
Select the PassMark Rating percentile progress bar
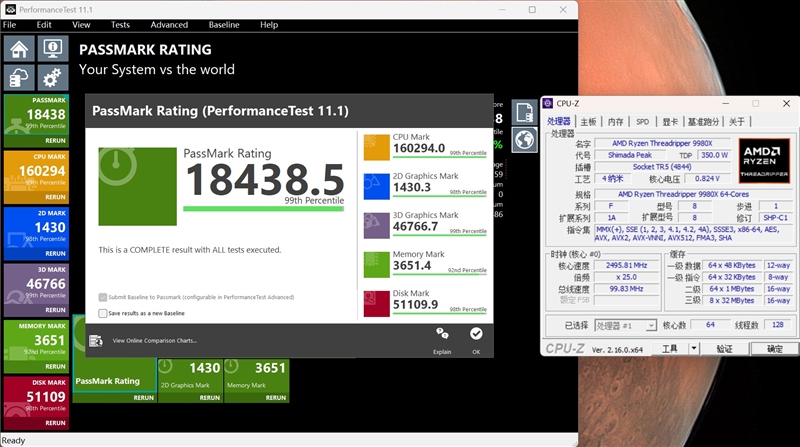tap(263, 208)
